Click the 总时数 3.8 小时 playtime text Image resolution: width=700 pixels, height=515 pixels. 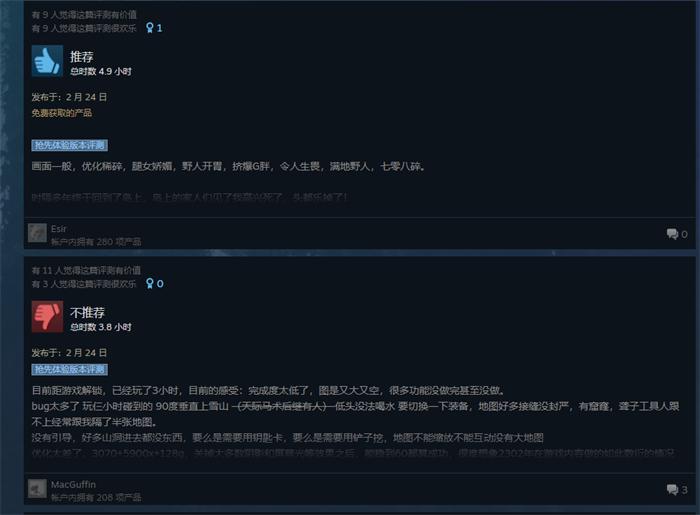point(101,327)
